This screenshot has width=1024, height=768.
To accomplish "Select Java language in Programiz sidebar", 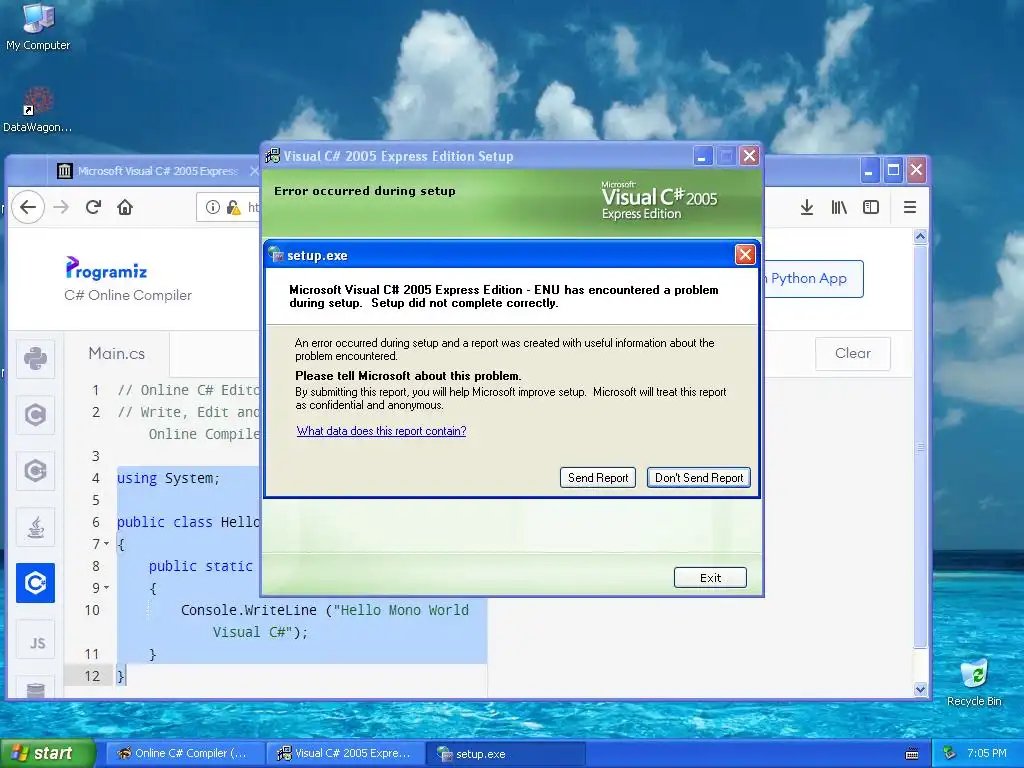I will pos(35,527).
